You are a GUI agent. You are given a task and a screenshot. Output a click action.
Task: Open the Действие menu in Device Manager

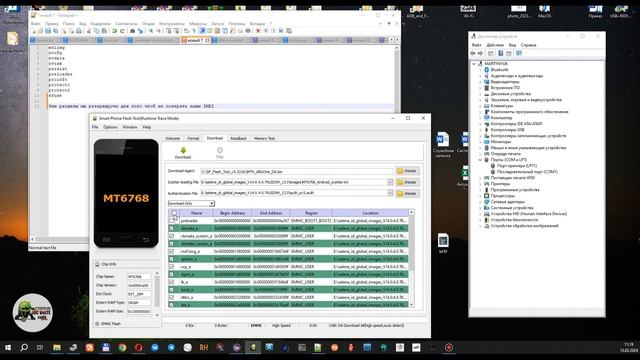click(495, 45)
